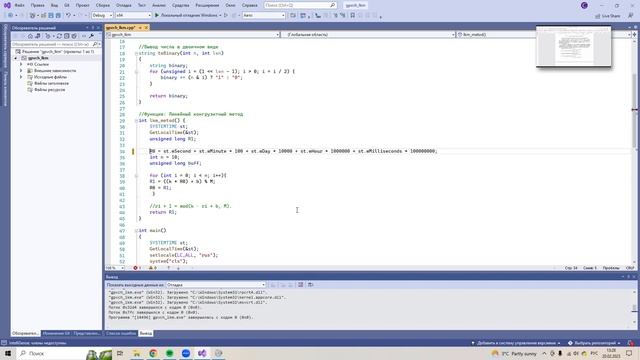Click the Collapse All icon in Solution Explorer
Image resolution: width=640 pixels, height=360 pixels.
[x=67, y=36]
